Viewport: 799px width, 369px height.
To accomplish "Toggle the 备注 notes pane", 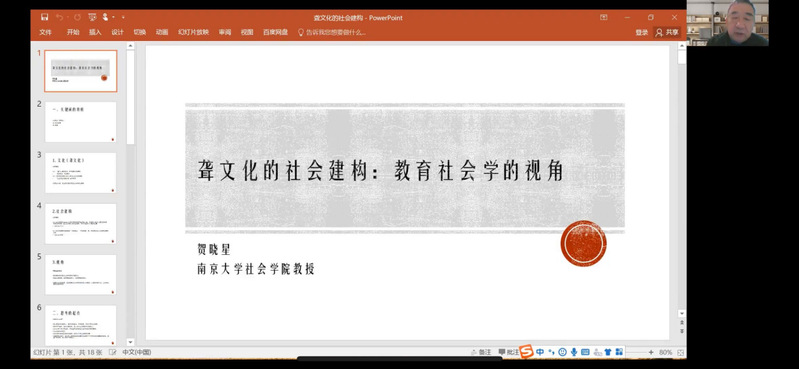I will click(481, 352).
